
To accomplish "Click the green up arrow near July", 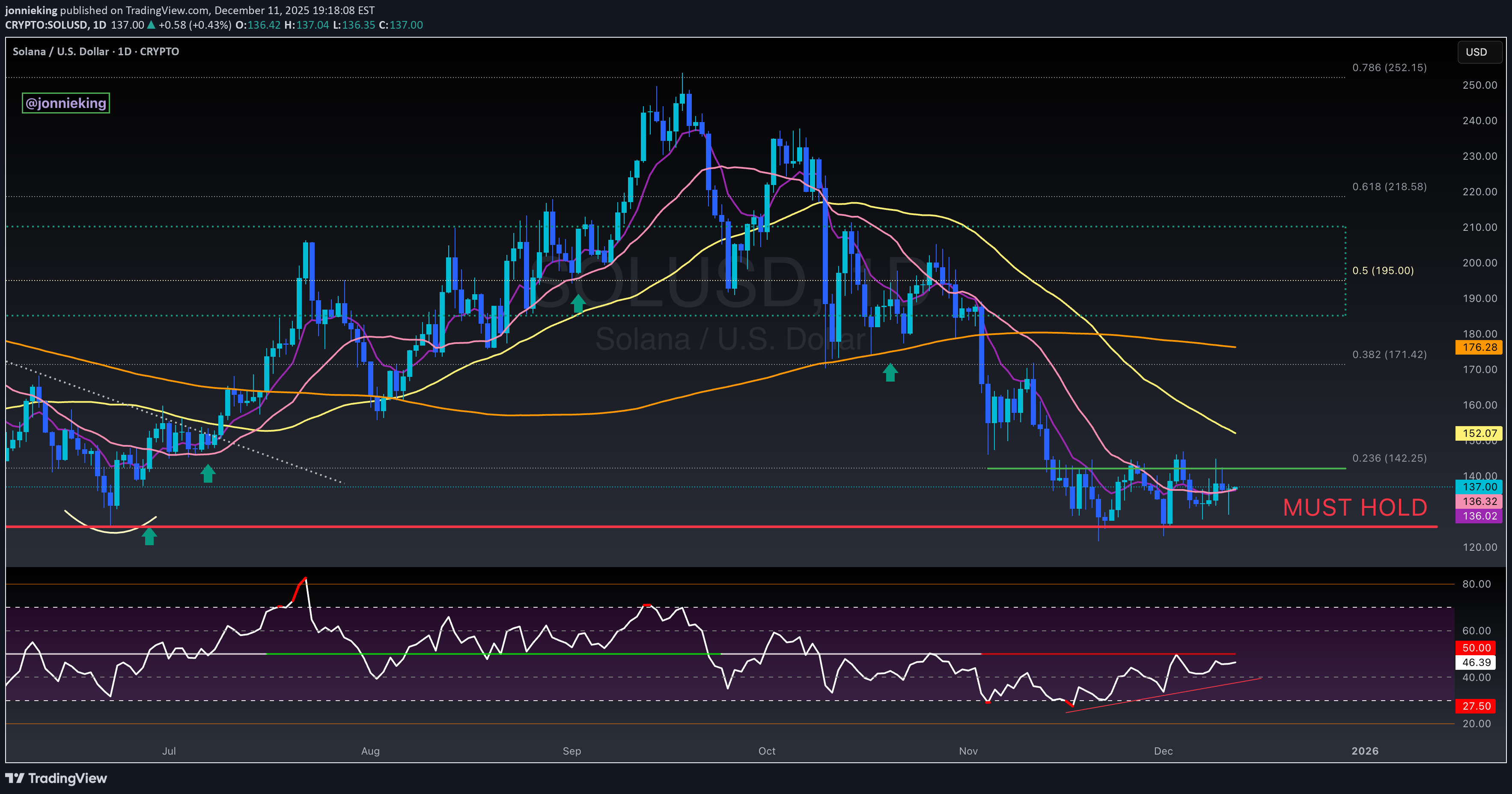I will (208, 473).
